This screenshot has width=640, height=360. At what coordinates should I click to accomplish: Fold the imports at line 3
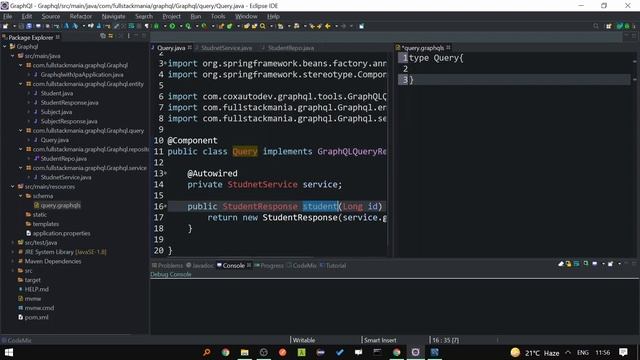coord(165,62)
